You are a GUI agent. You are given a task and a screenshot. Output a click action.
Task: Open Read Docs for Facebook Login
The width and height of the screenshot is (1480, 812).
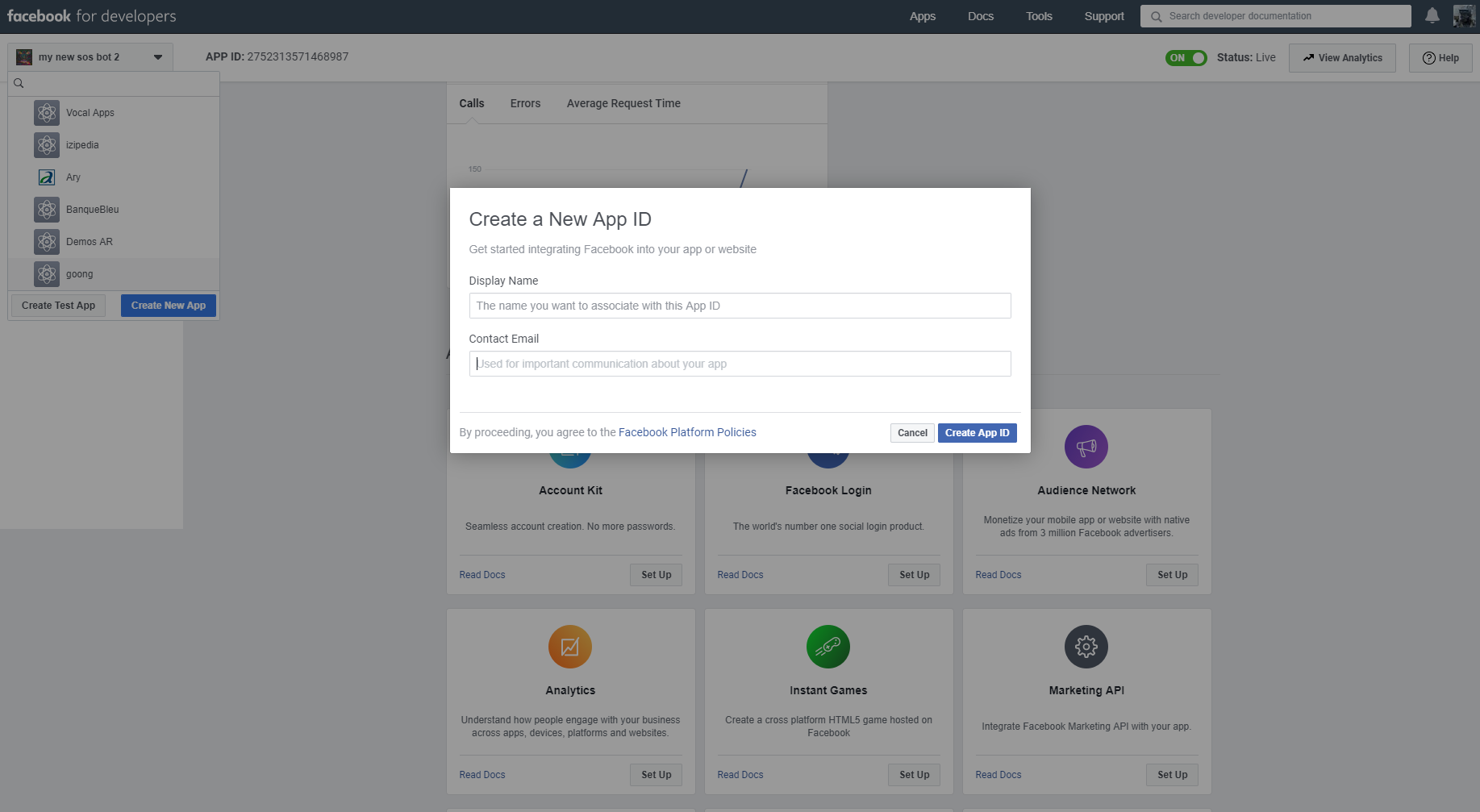coord(740,575)
